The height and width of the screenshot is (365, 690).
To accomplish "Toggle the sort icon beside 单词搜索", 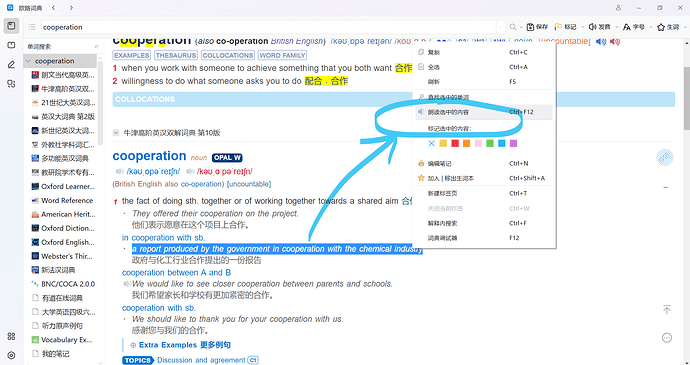I will click(x=96, y=47).
